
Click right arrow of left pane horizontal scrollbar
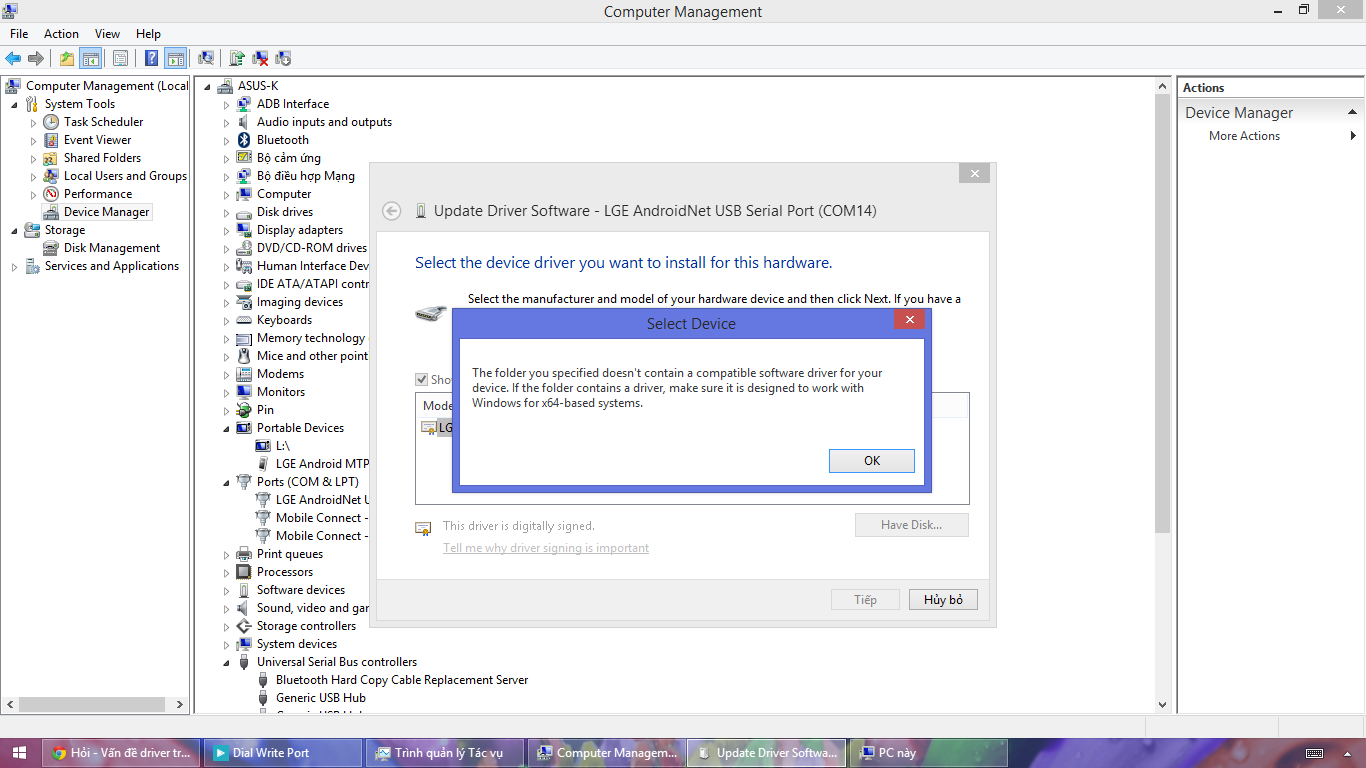click(x=180, y=704)
